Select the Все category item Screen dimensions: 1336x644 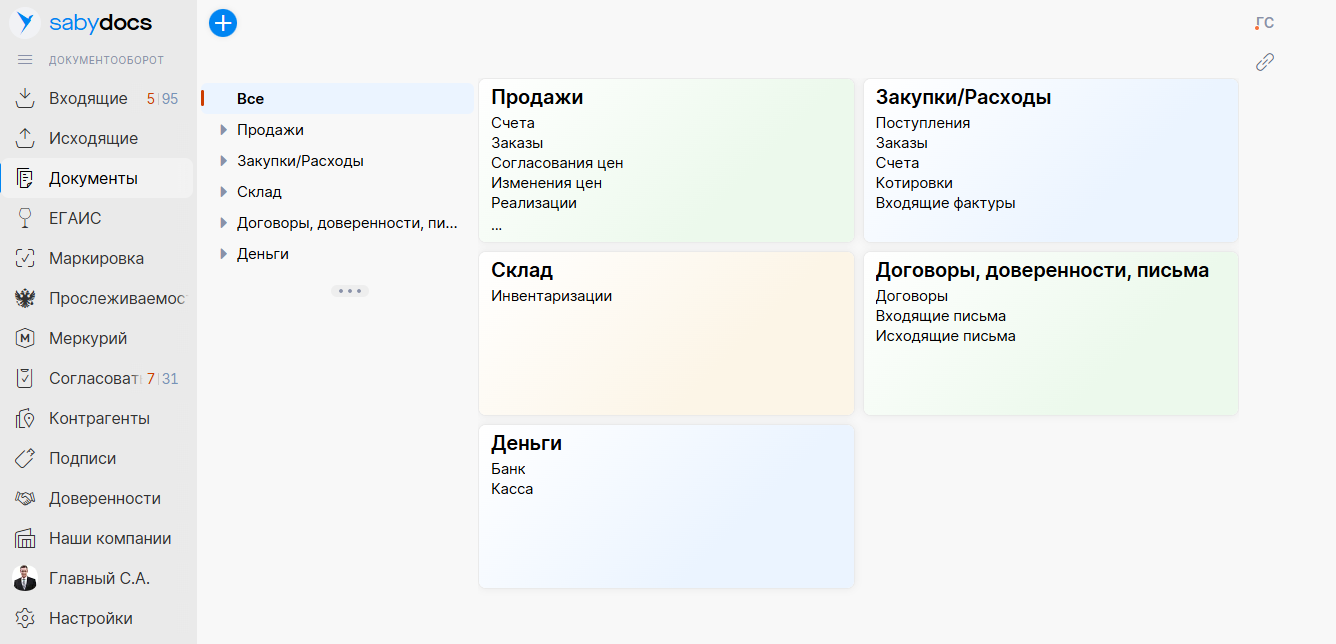[x=250, y=99]
